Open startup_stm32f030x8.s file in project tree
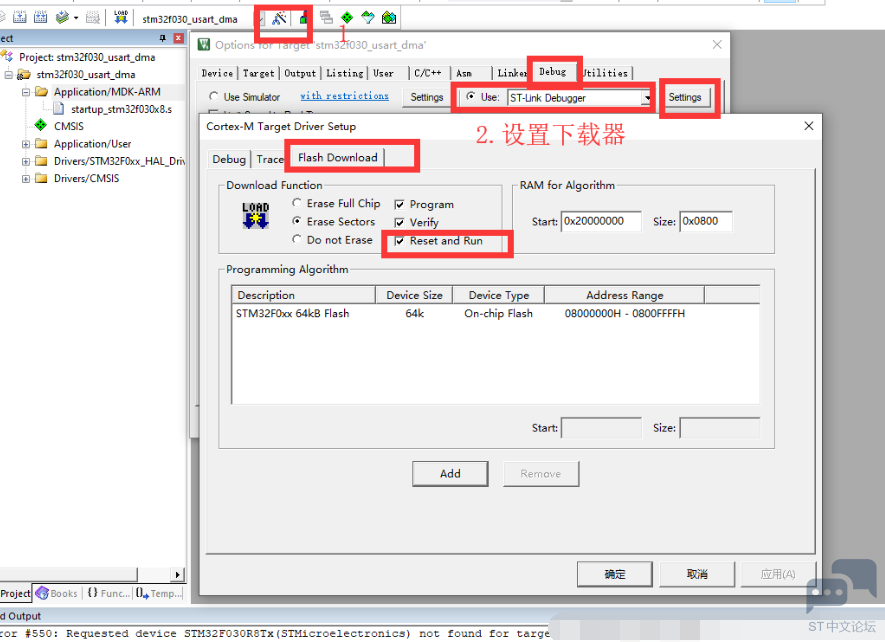This screenshot has width=885, height=642. point(120,109)
